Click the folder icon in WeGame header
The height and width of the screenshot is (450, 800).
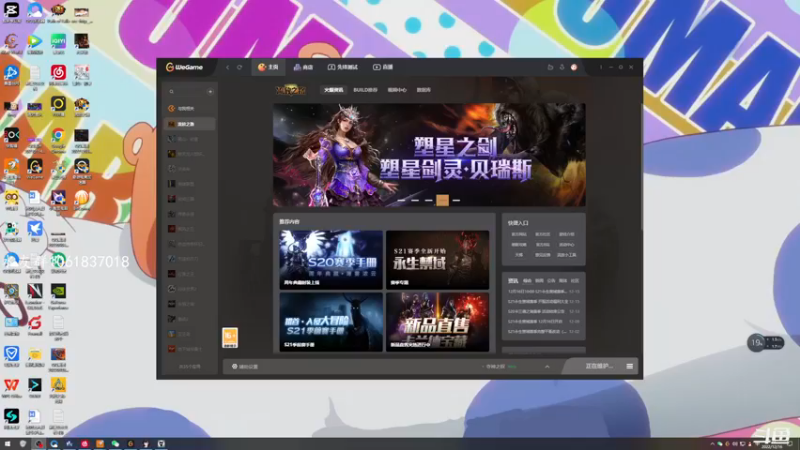pos(550,67)
